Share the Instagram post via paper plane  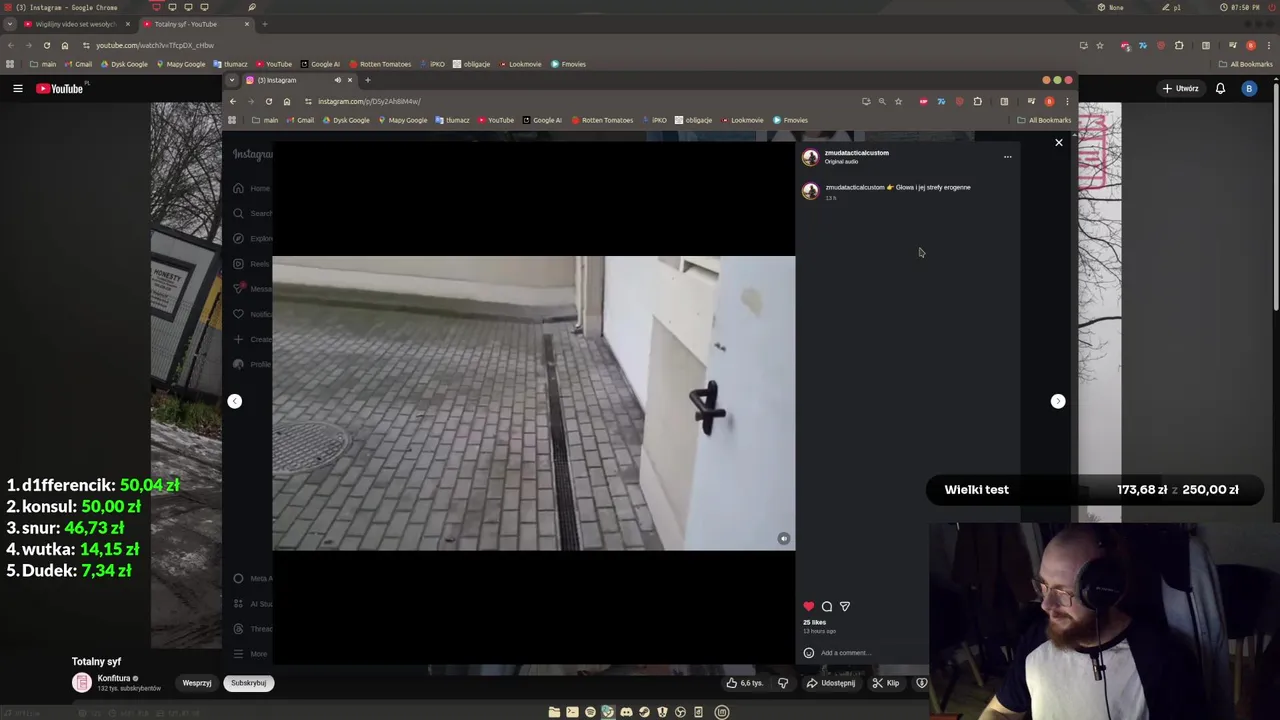[x=845, y=606]
